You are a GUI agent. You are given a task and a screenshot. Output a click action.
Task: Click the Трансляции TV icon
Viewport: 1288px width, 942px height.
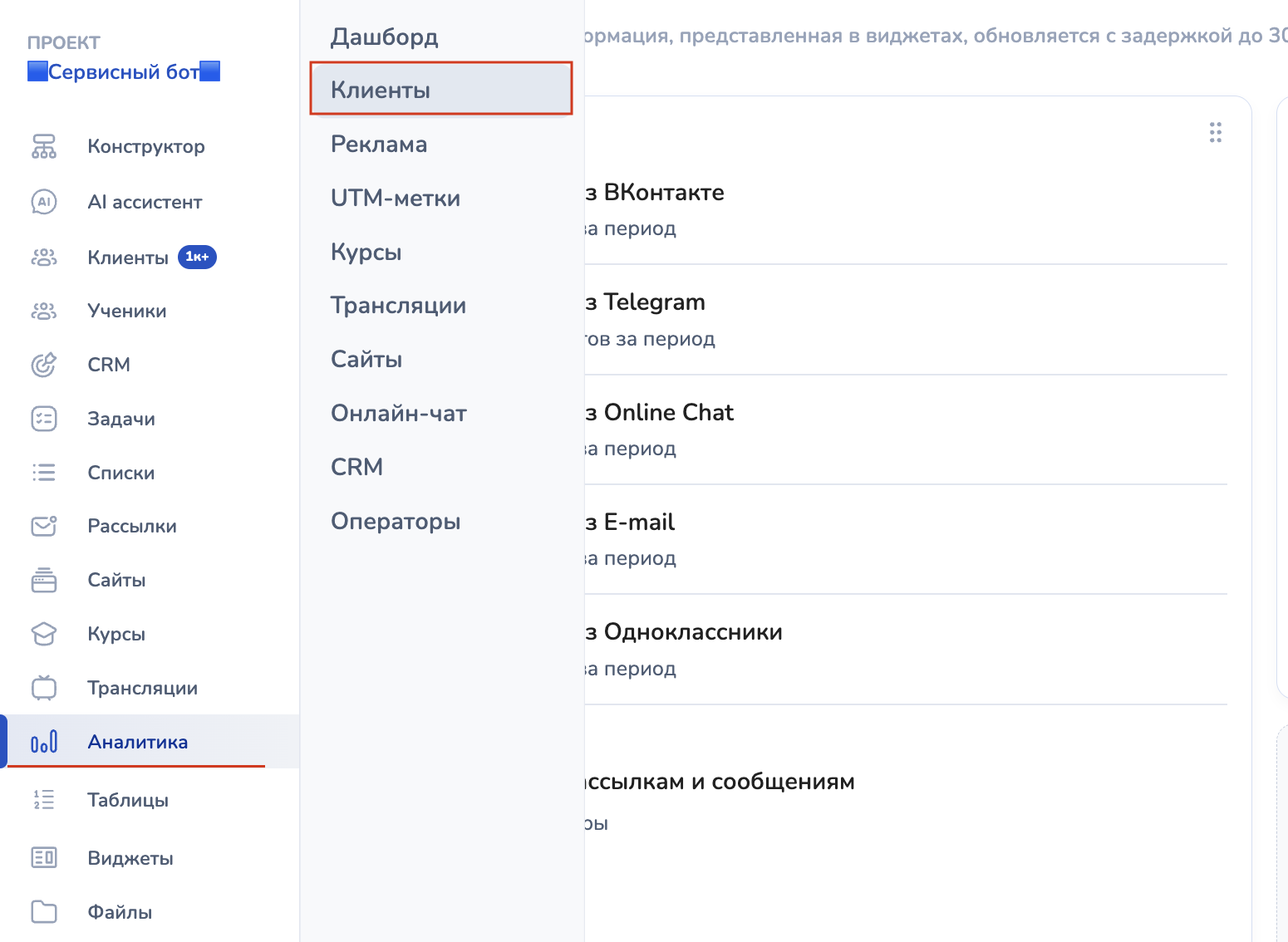click(x=44, y=688)
